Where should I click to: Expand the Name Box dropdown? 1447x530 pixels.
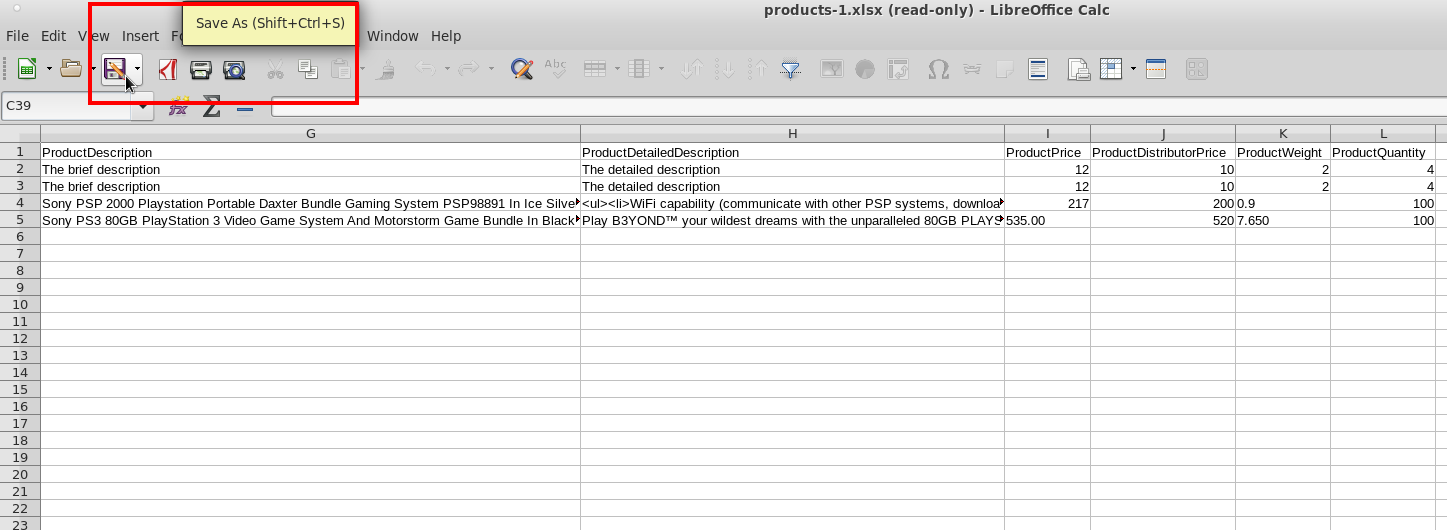tap(144, 107)
